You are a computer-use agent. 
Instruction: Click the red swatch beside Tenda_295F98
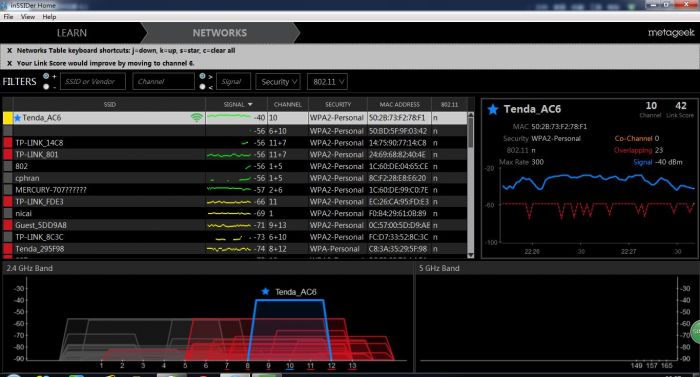pyautogui.click(x=8, y=249)
